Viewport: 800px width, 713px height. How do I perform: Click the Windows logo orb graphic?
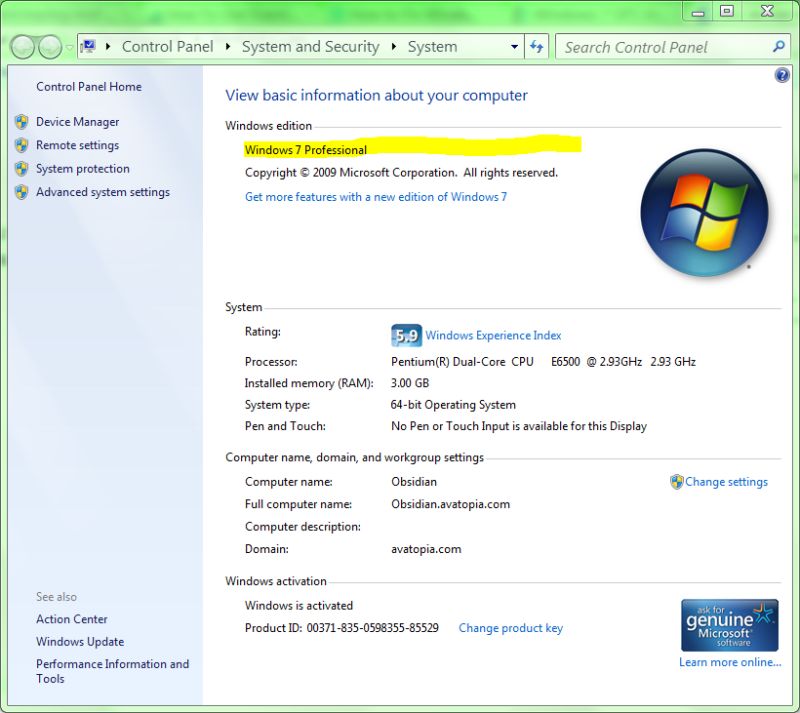(x=703, y=211)
